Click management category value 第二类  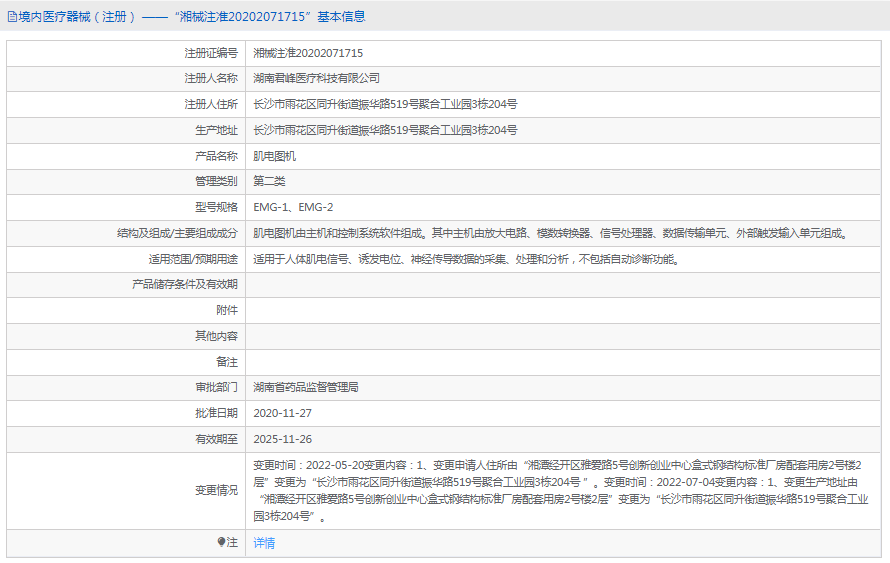[269, 182]
